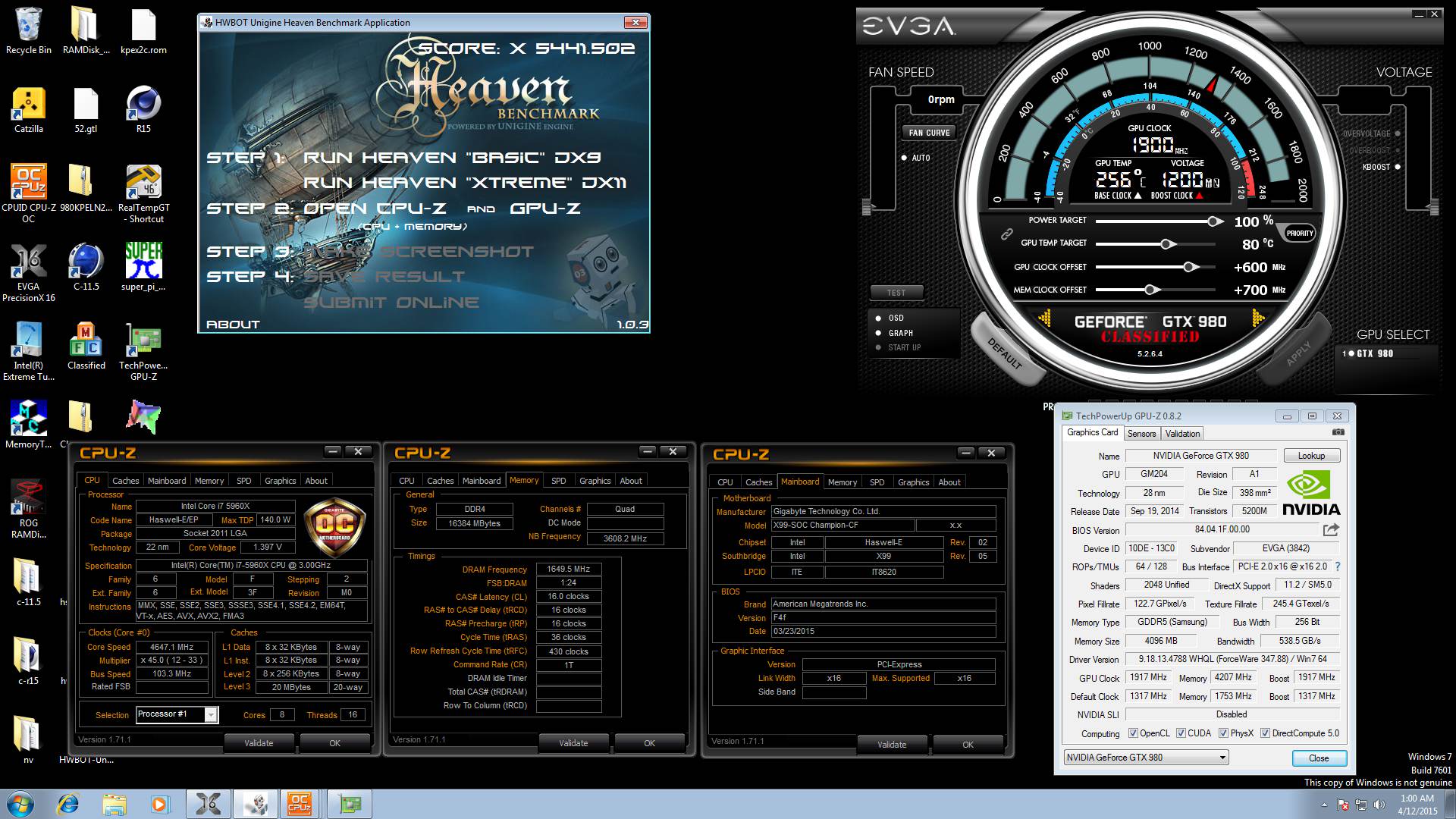Adjust the MEM CLOCK OFFSET slider
Image resolution: width=1456 pixels, height=819 pixels.
pyautogui.click(x=1151, y=290)
